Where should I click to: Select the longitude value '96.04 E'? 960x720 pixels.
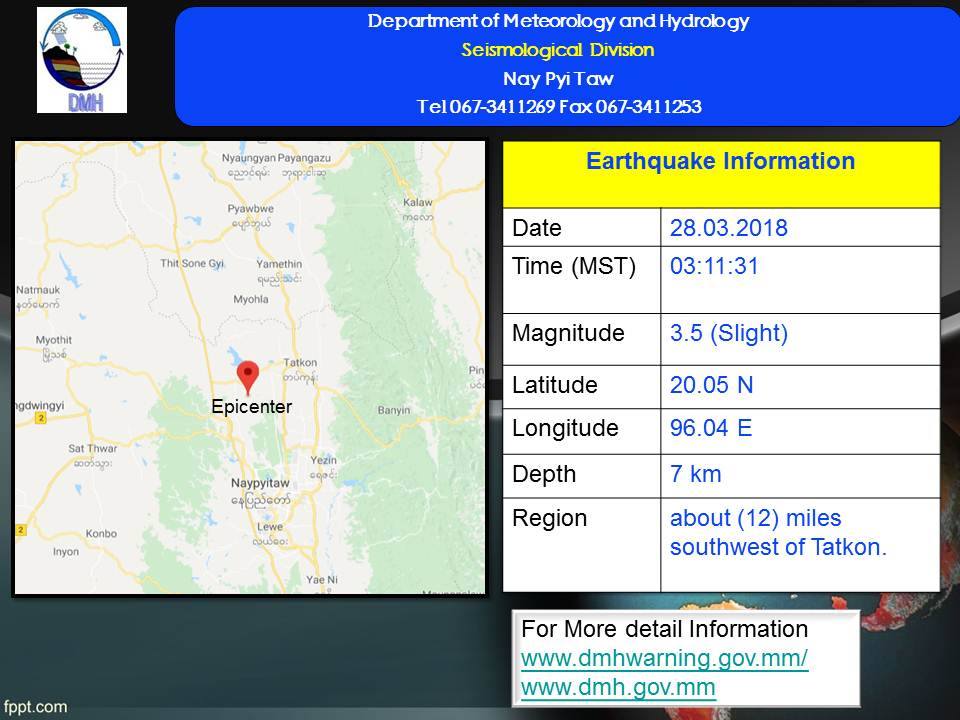click(711, 427)
